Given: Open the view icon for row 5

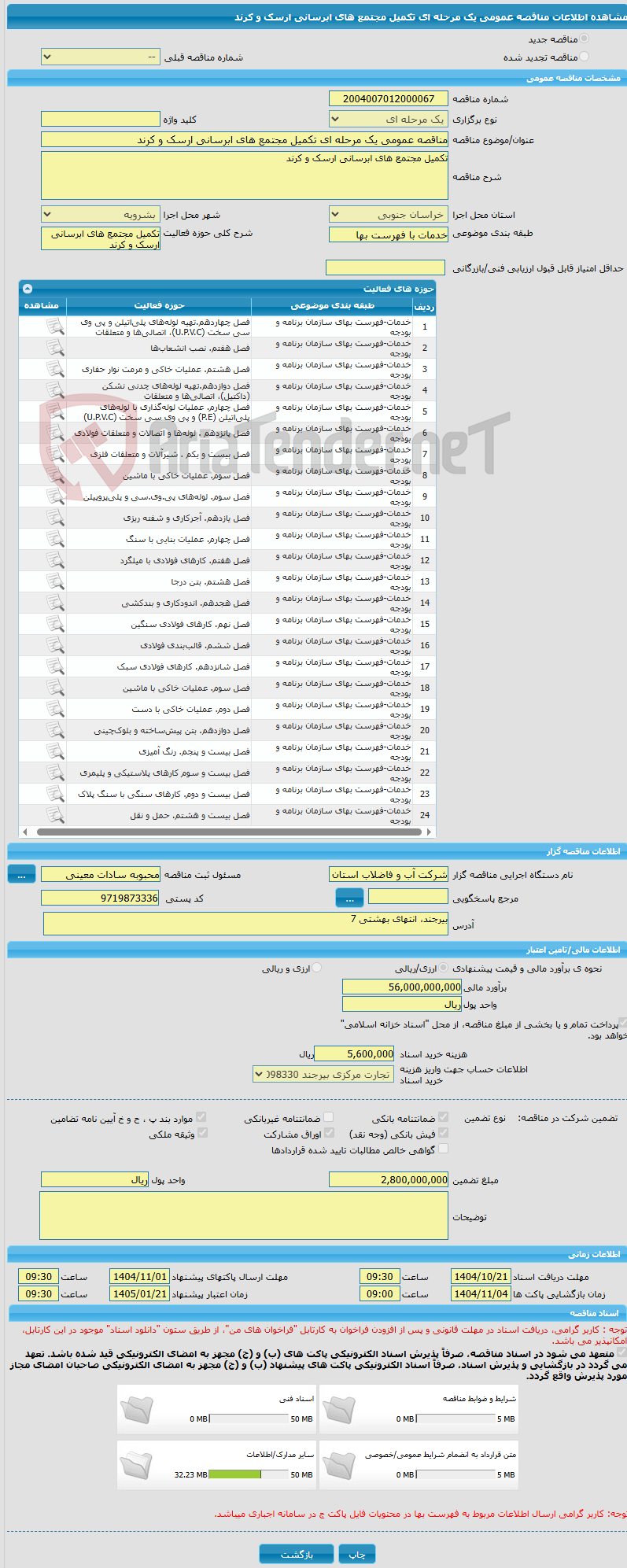Looking at the screenshot, I should 55,411.
